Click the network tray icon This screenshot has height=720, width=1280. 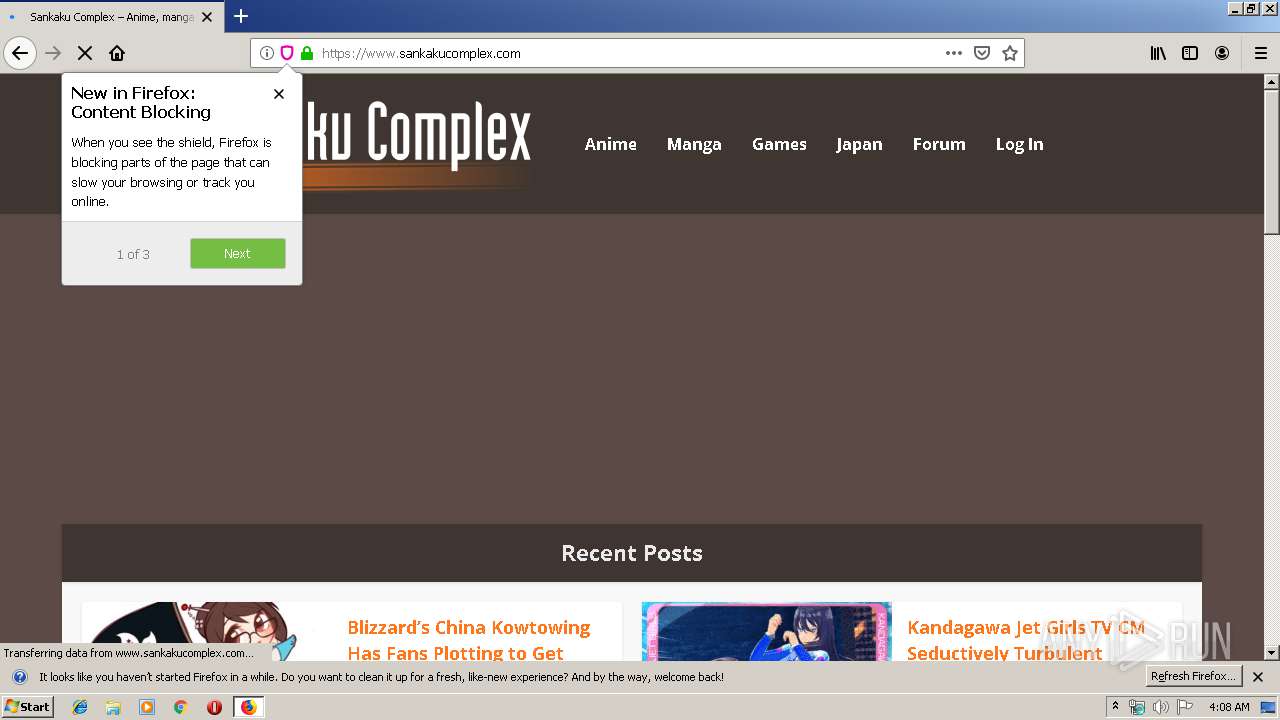(x=1137, y=707)
